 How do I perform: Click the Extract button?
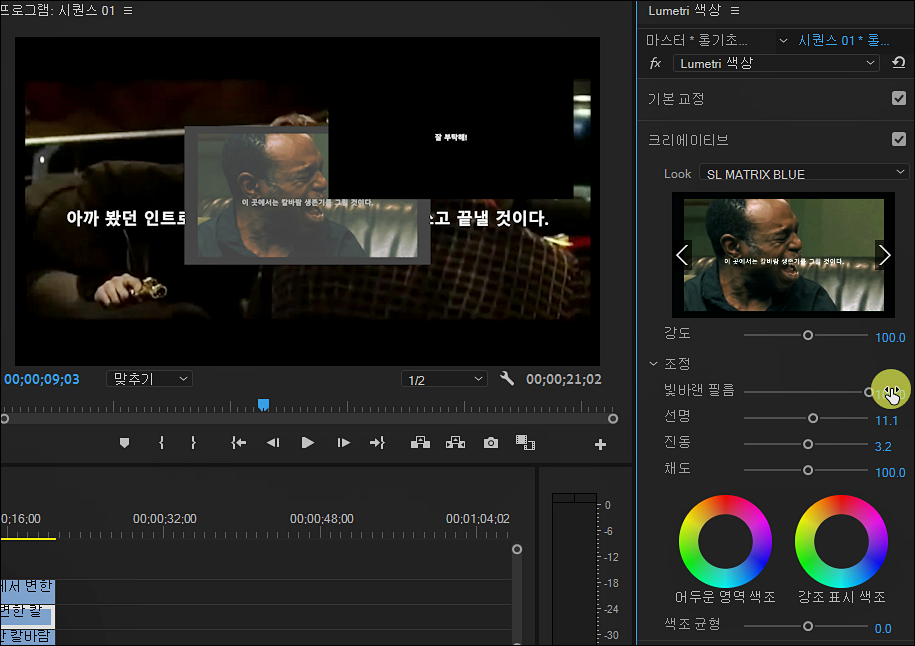pos(455,443)
